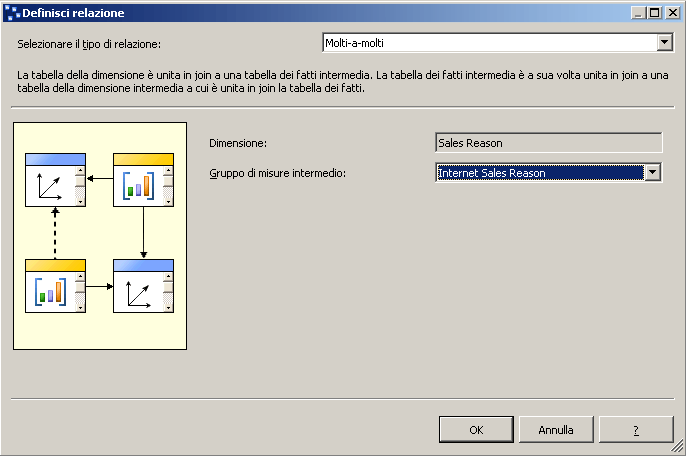Click the top-right yellow measure group icon
686x456 pixels.
pos(144,180)
